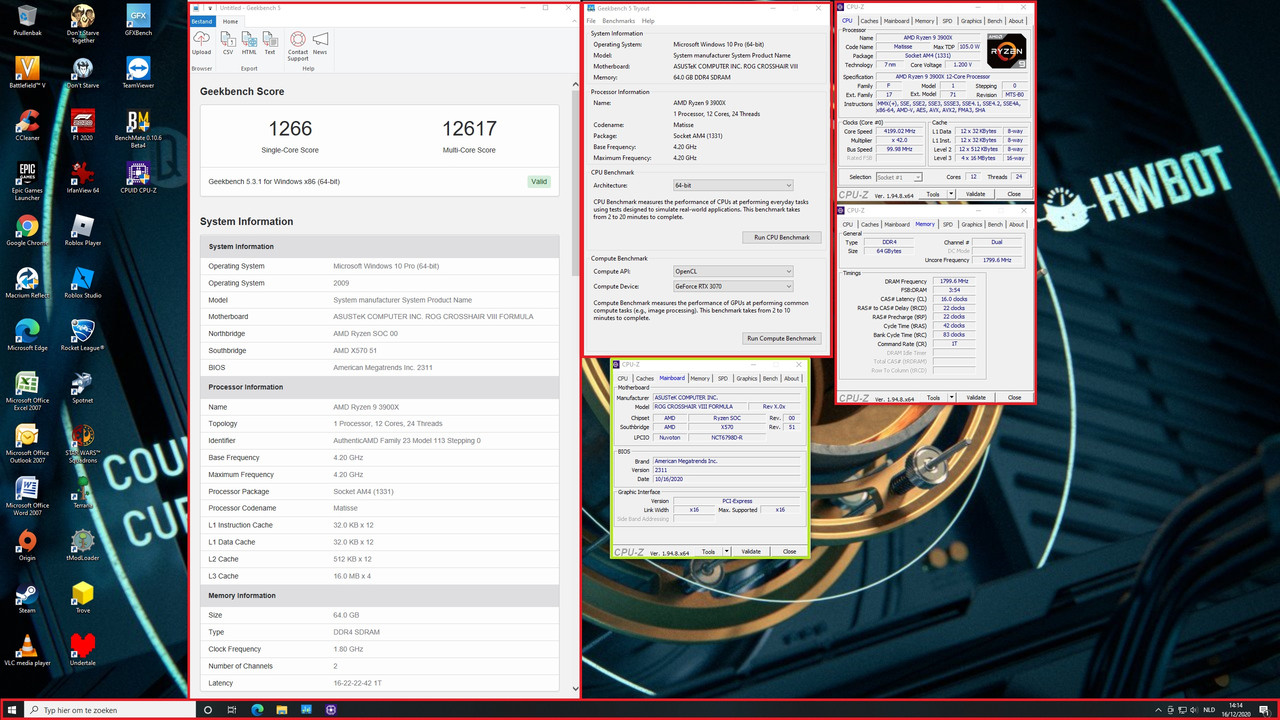Launch Roblox Player shortcut
Viewport: 1280px width, 720px height.
point(83,231)
